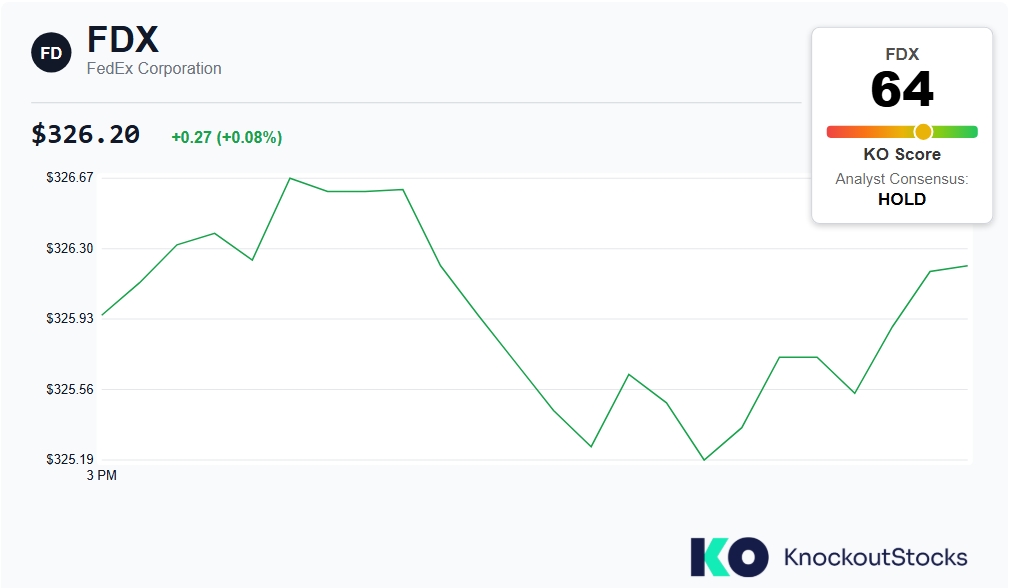This screenshot has height=588, width=1011.
Task: Click the FedEx Corporation company name
Action: 154,68
